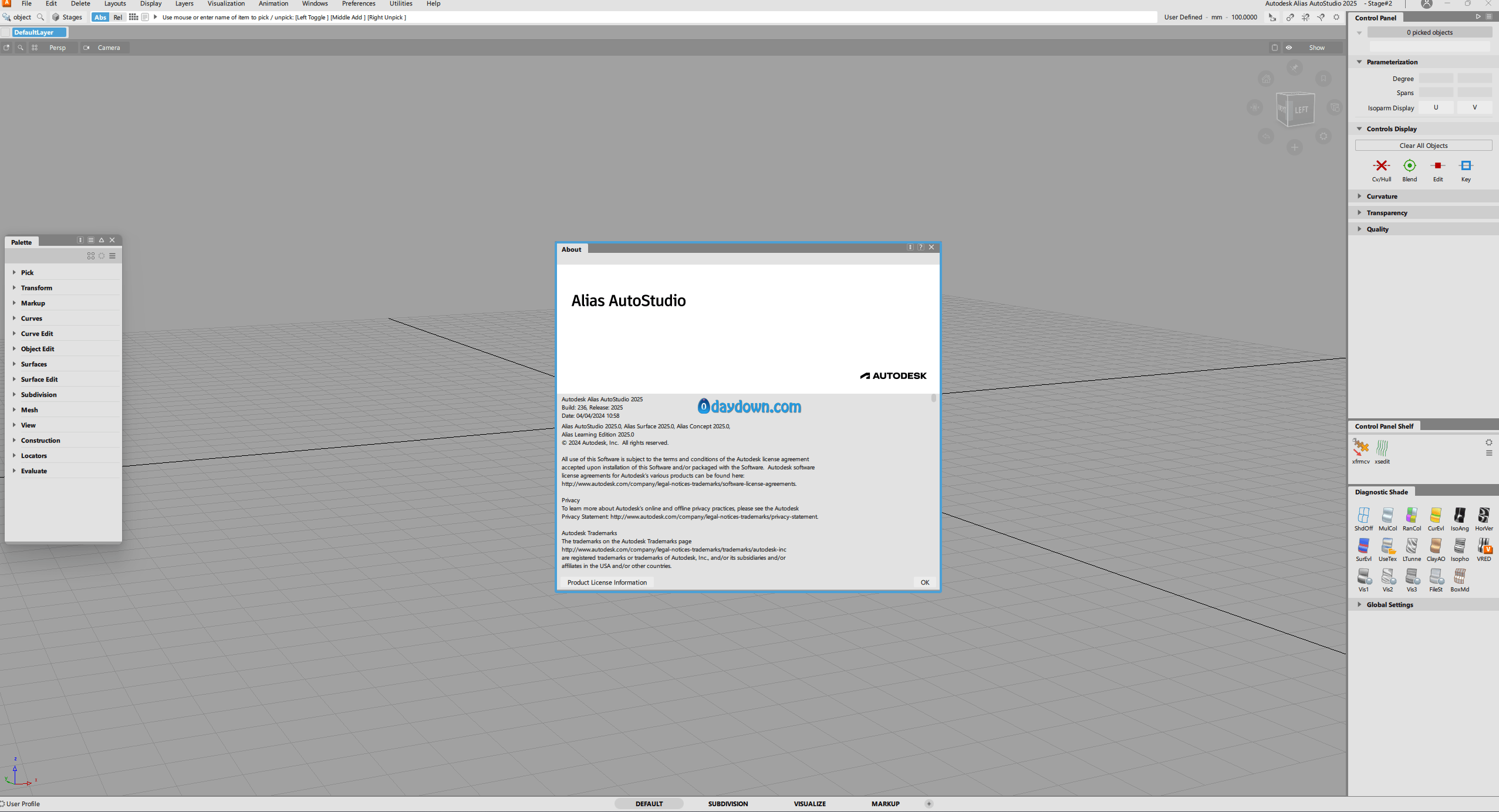Click the VRED shade icon
The height and width of the screenshot is (812, 1499).
pos(1483,546)
